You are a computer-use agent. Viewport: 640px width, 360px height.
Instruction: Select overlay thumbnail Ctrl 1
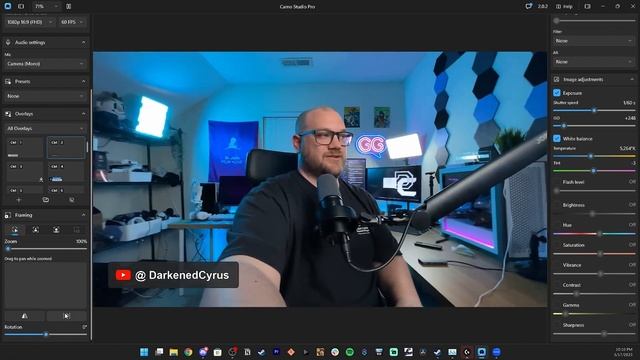[x=25, y=148]
